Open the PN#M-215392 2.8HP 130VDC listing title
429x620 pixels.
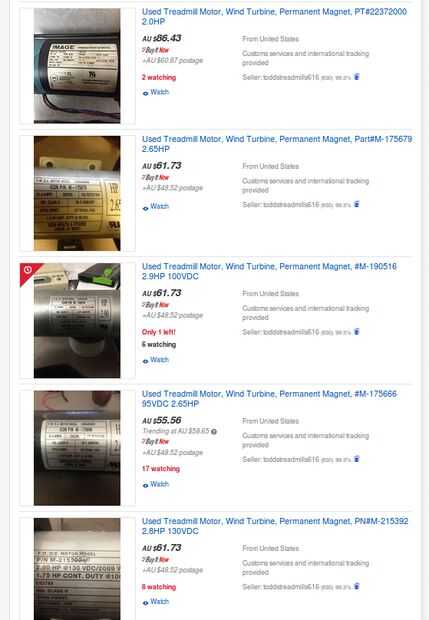tap(275, 526)
